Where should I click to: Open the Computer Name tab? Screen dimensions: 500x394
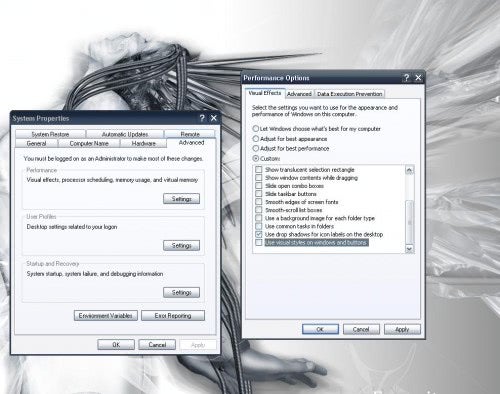pyautogui.click(x=89, y=143)
